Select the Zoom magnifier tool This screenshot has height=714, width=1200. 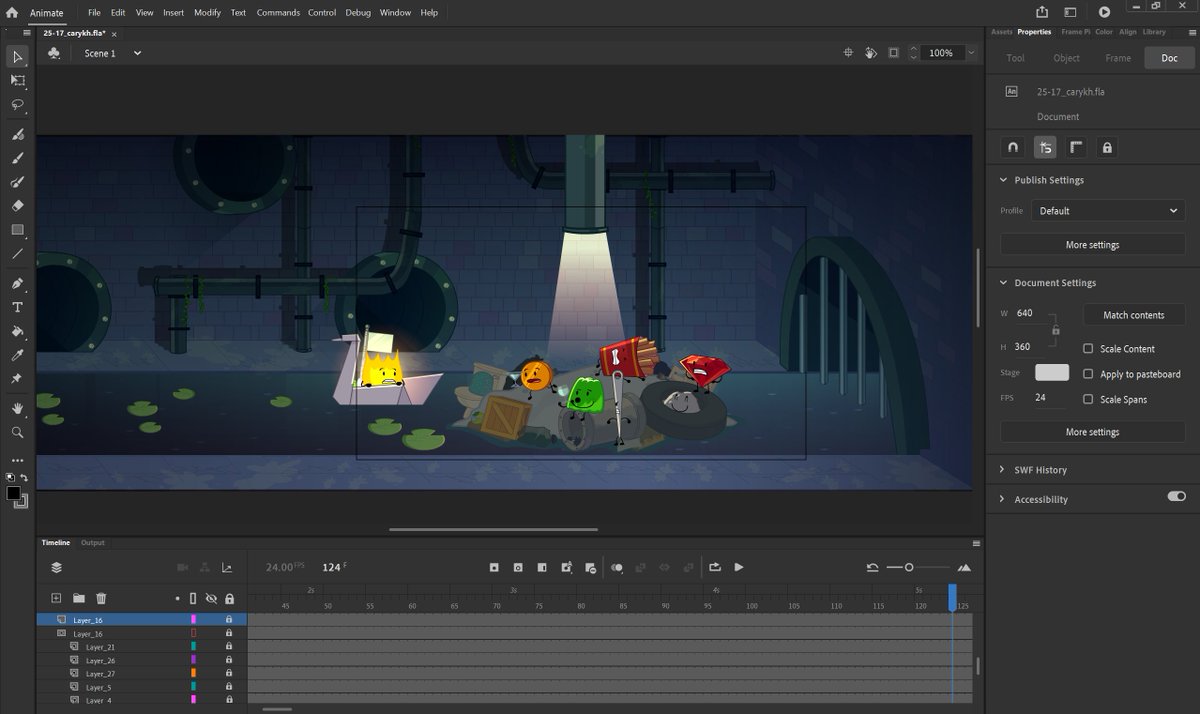17,432
